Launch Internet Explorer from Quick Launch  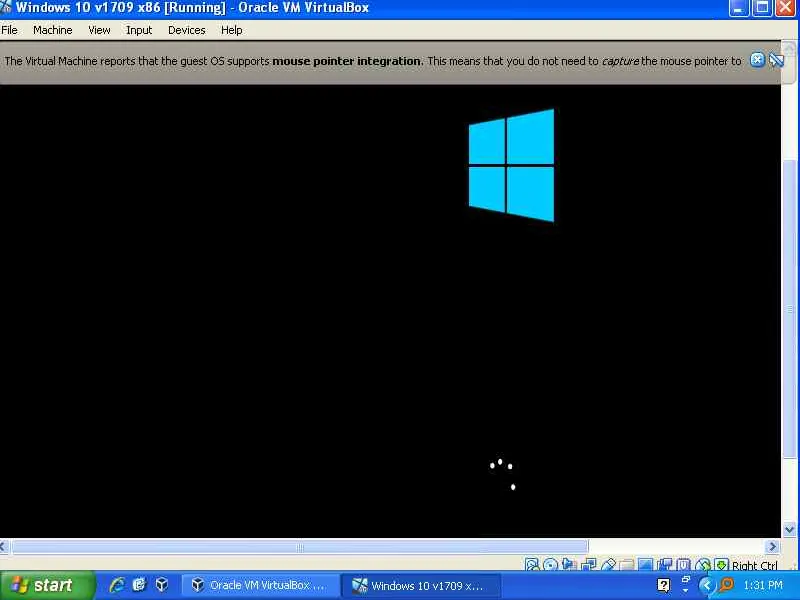tap(117, 585)
